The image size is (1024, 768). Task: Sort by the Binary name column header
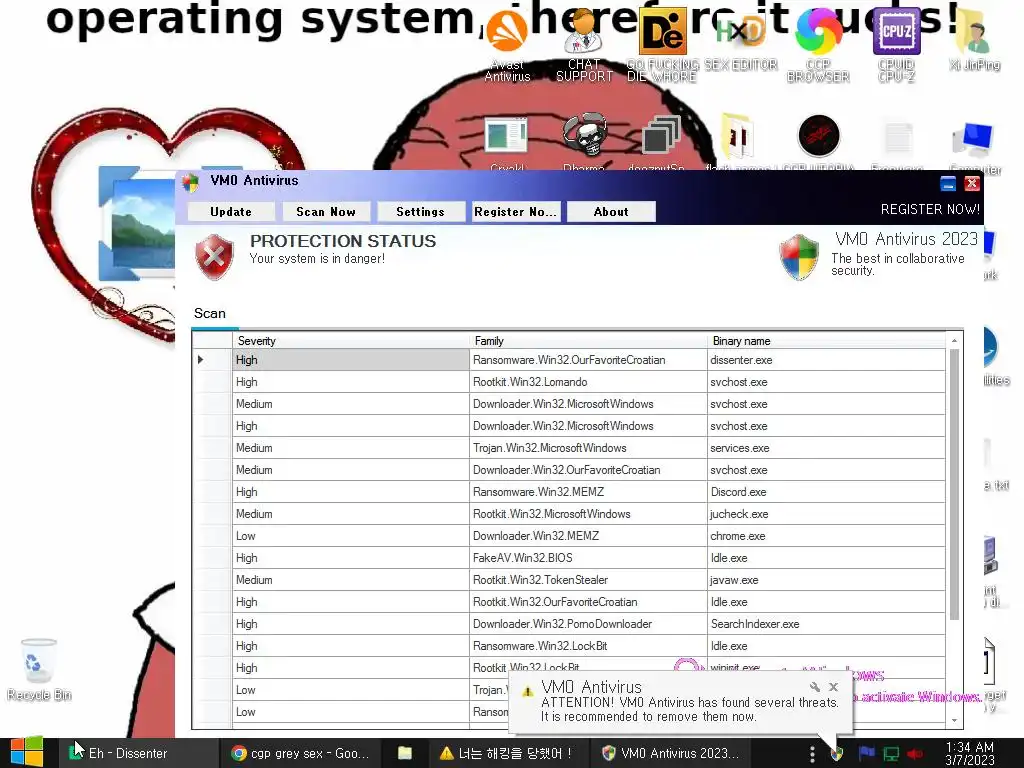[x=827, y=341]
